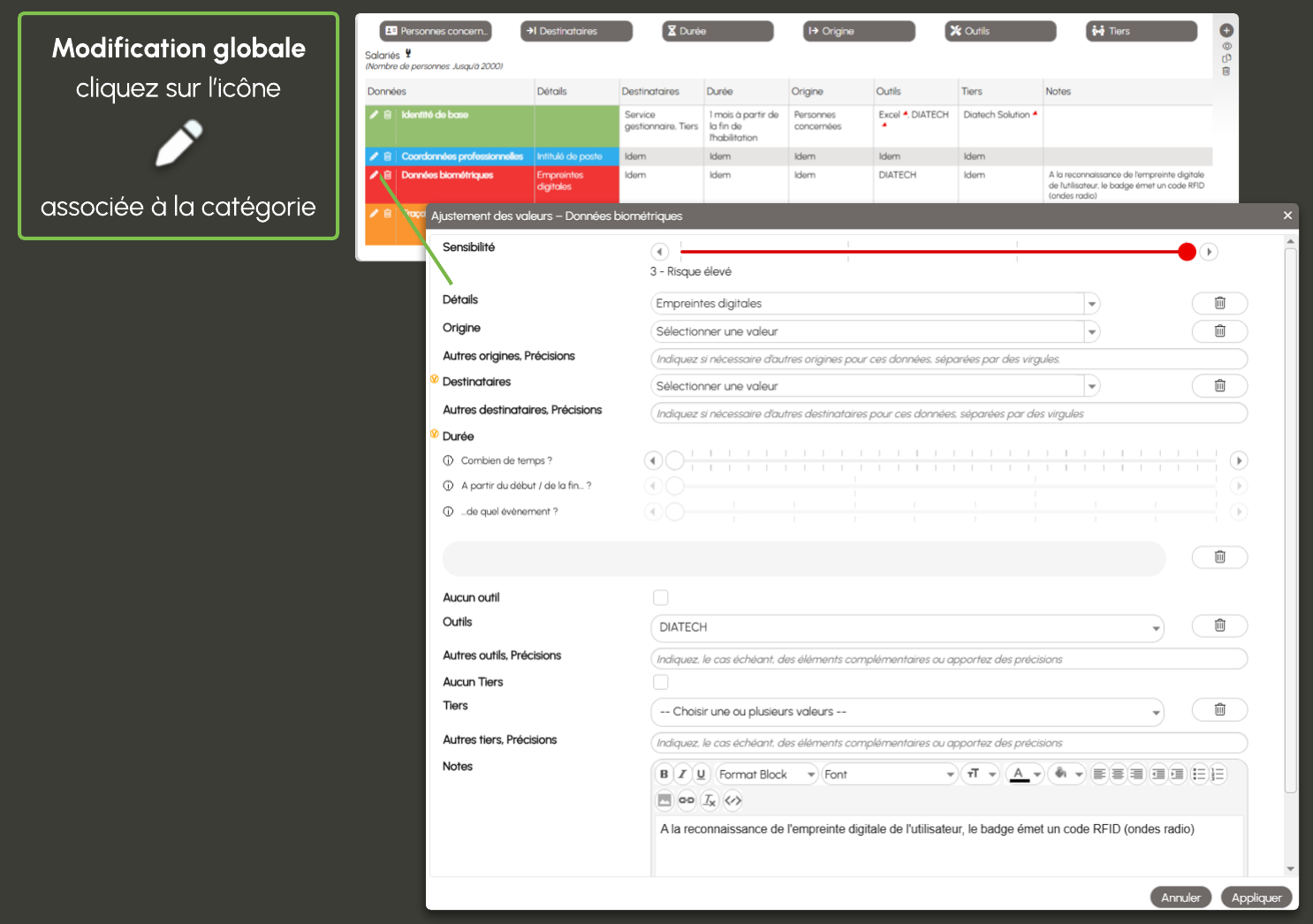Click trash icon on Identité de base row
1313x924 pixels.
click(387, 115)
